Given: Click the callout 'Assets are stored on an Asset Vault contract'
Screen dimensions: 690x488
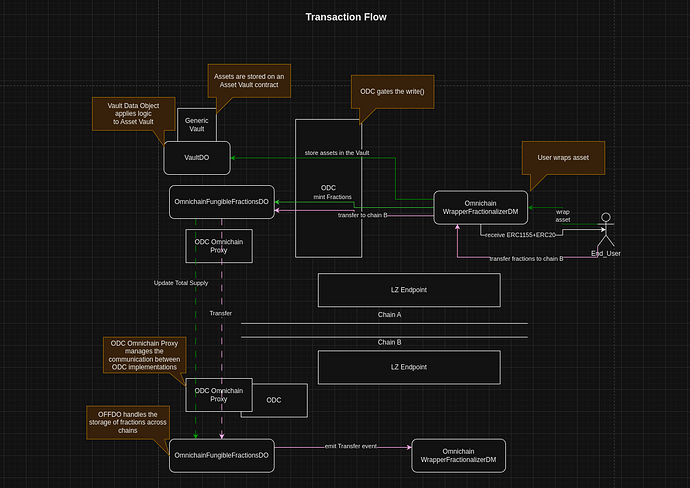Looking at the screenshot, I should coord(249,81).
